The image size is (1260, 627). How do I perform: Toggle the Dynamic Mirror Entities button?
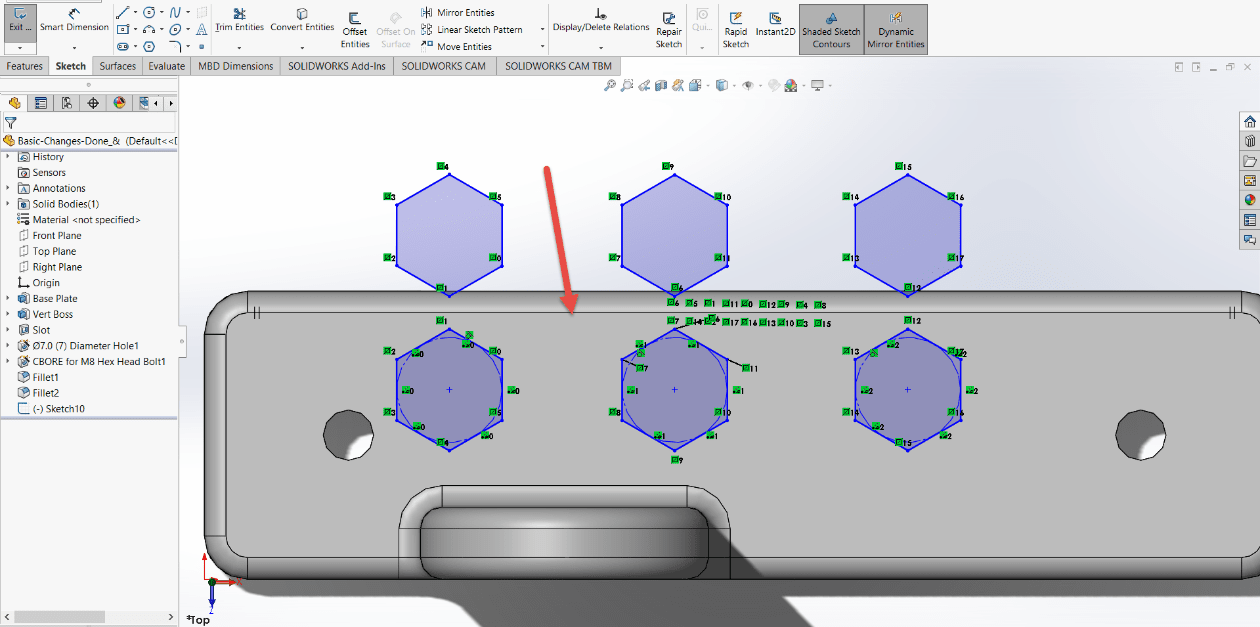coord(896,30)
